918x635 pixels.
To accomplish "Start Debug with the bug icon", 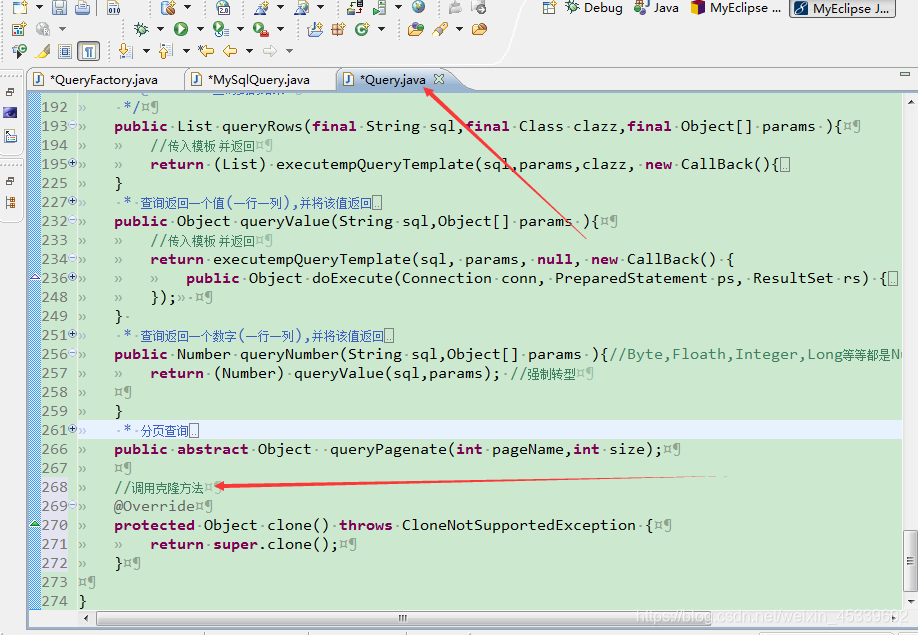I will 141,29.
